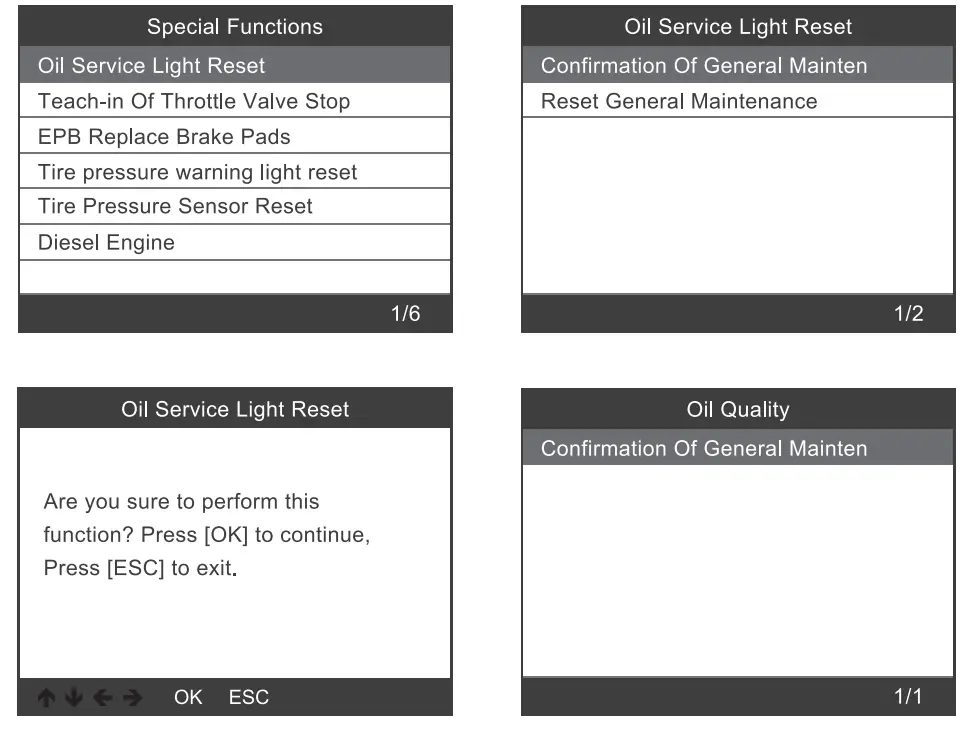972x729 pixels.
Task: Click the Special Functions title bar
Action: 235,27
